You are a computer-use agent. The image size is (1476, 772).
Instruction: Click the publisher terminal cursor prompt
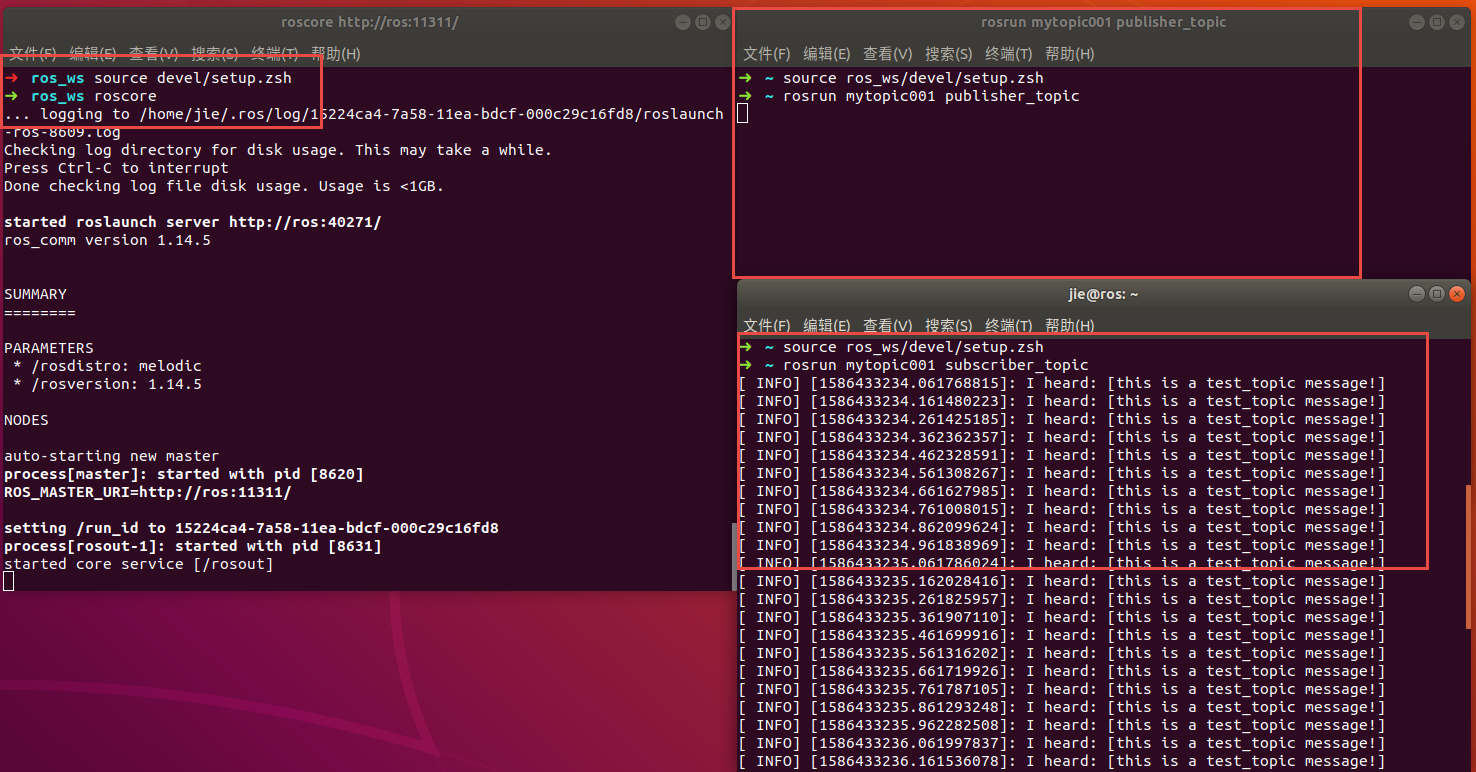pos(743,113)
